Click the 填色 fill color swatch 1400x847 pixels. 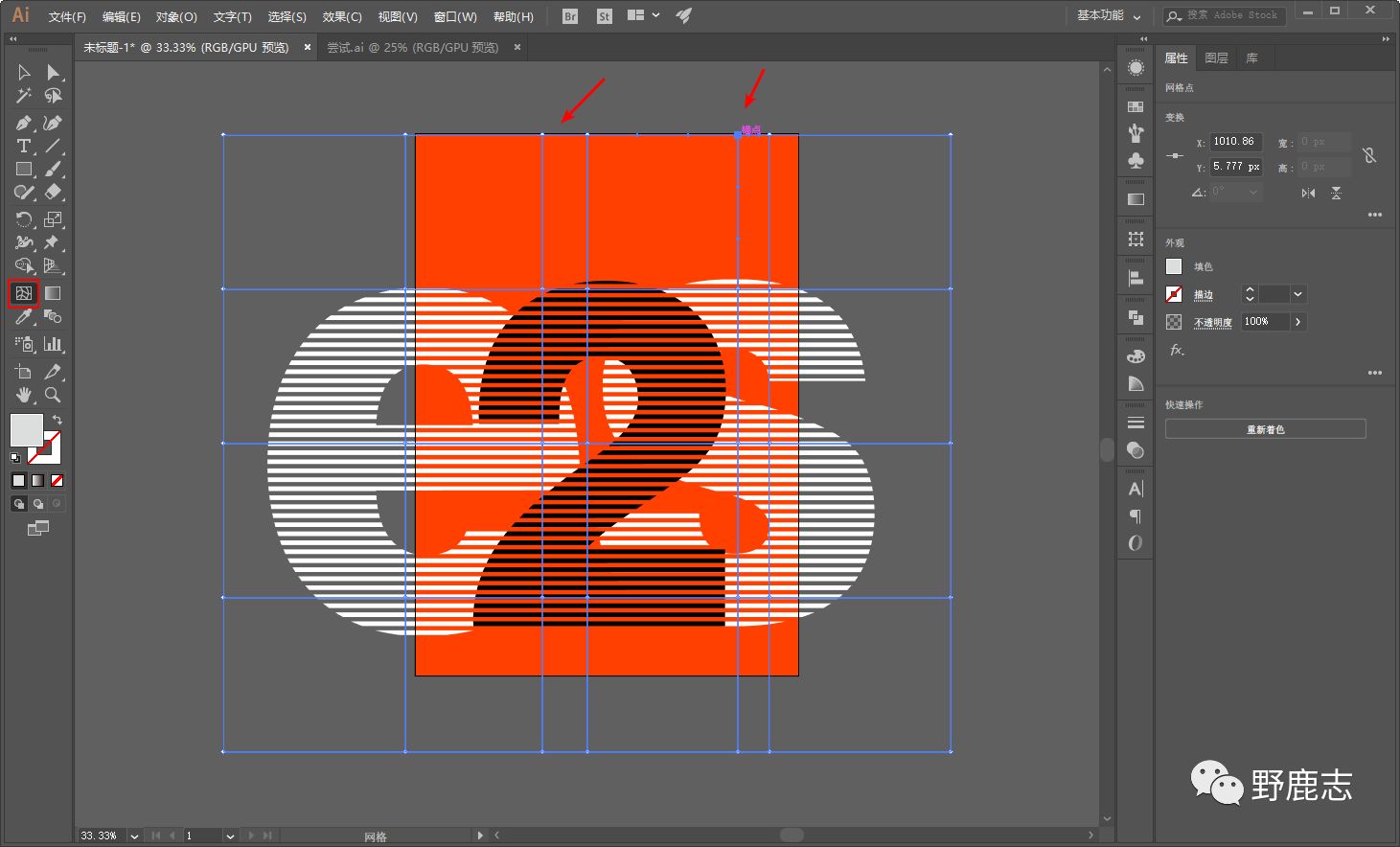point(1174,266)
